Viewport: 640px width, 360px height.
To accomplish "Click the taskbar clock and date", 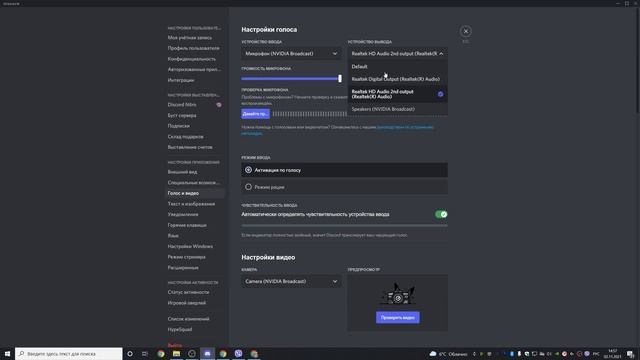I will (612, 353).
